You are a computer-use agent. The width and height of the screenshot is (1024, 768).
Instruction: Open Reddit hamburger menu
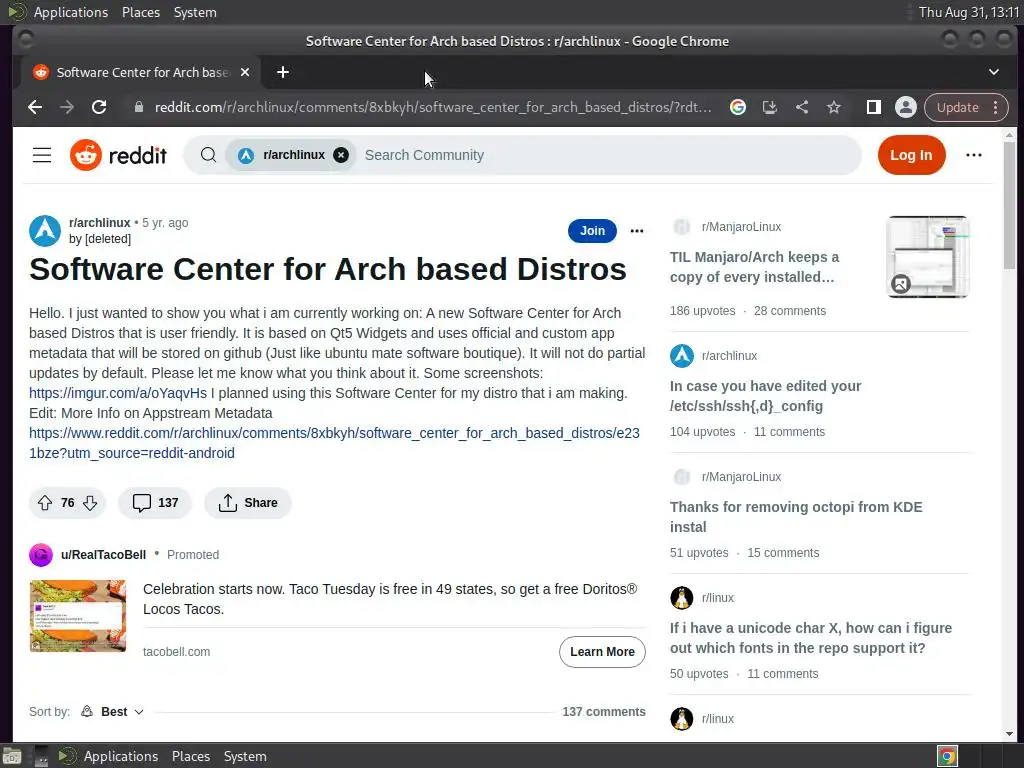[42, 155]
